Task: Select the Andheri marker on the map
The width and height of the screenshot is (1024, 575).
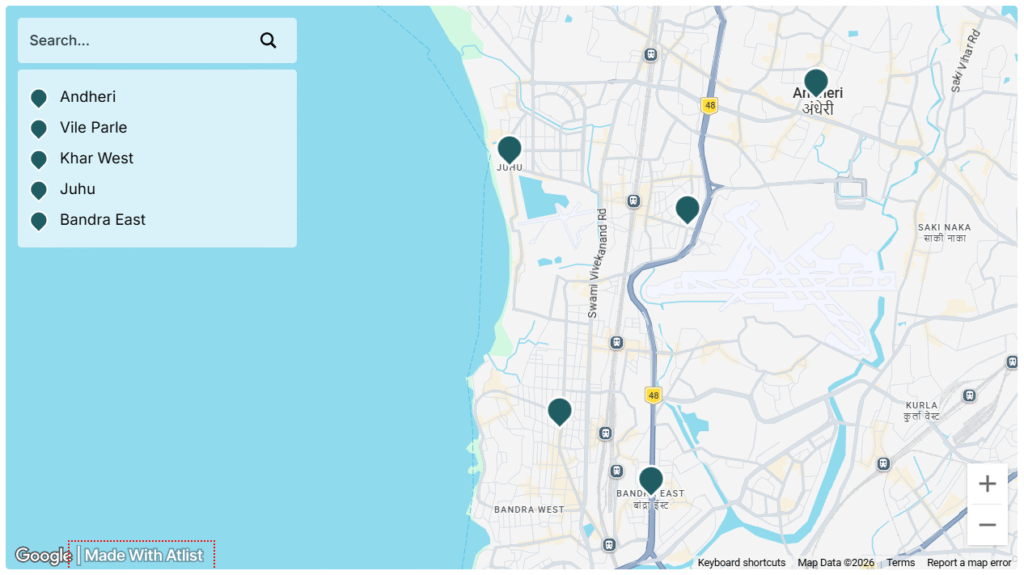Action: click(x=816, y=82)
